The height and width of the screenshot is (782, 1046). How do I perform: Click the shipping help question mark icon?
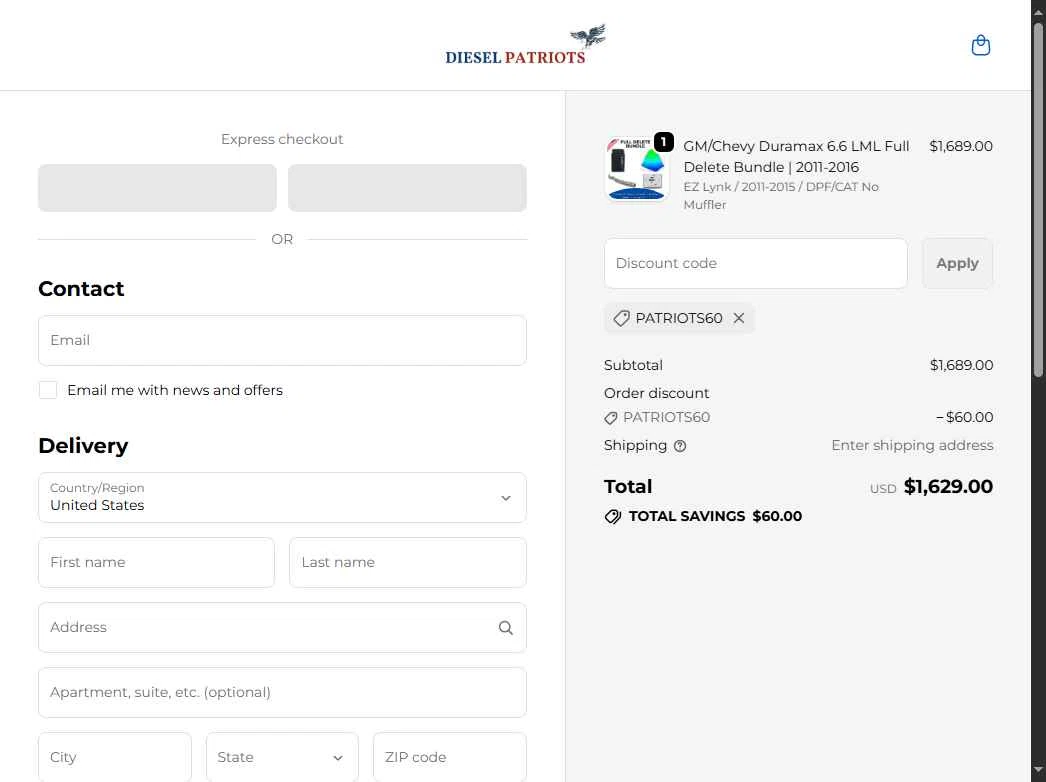point(680,446)
